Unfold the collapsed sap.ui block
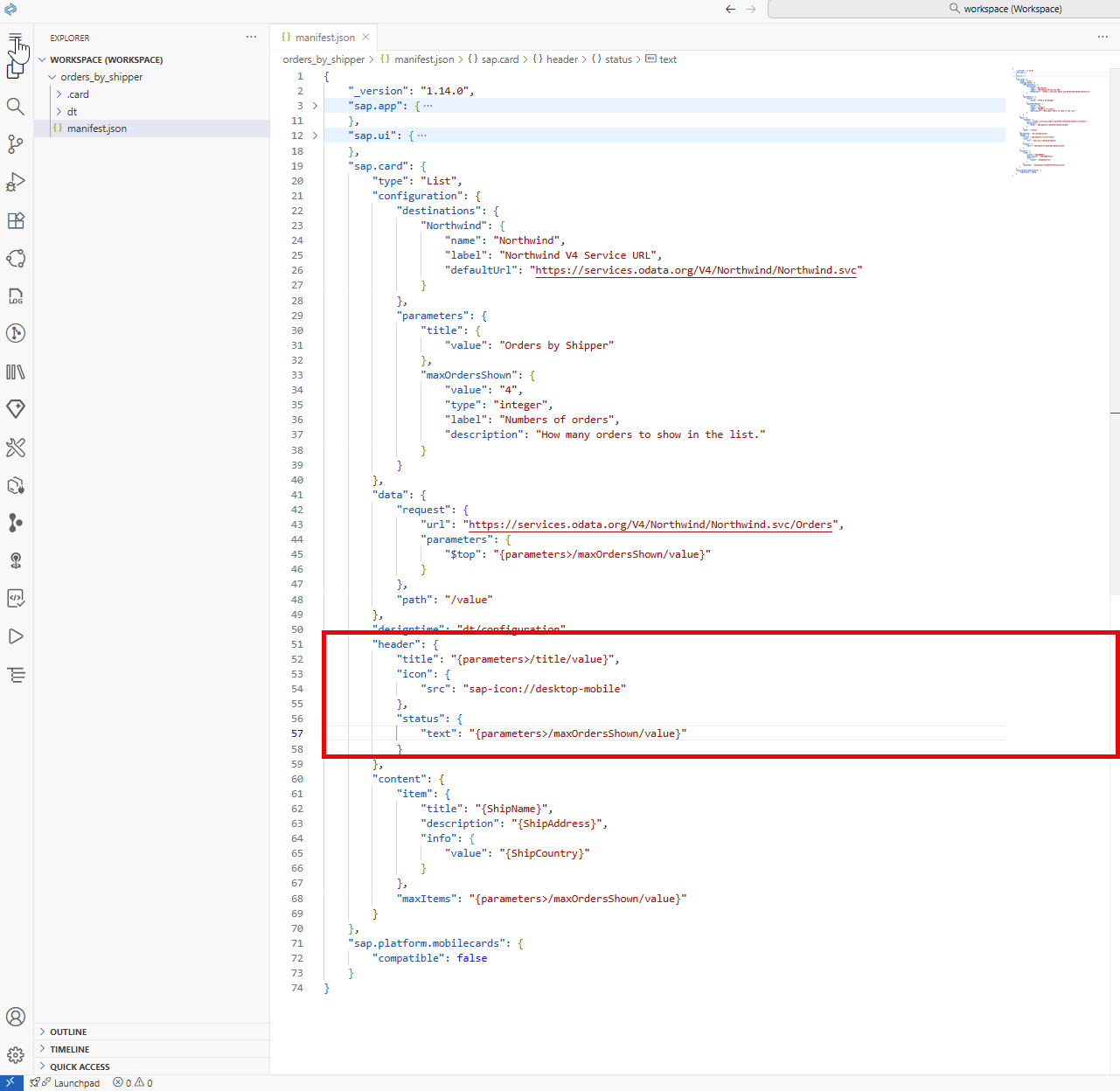Viewport: 1120px width, 1091px height. tap(315, 136)
